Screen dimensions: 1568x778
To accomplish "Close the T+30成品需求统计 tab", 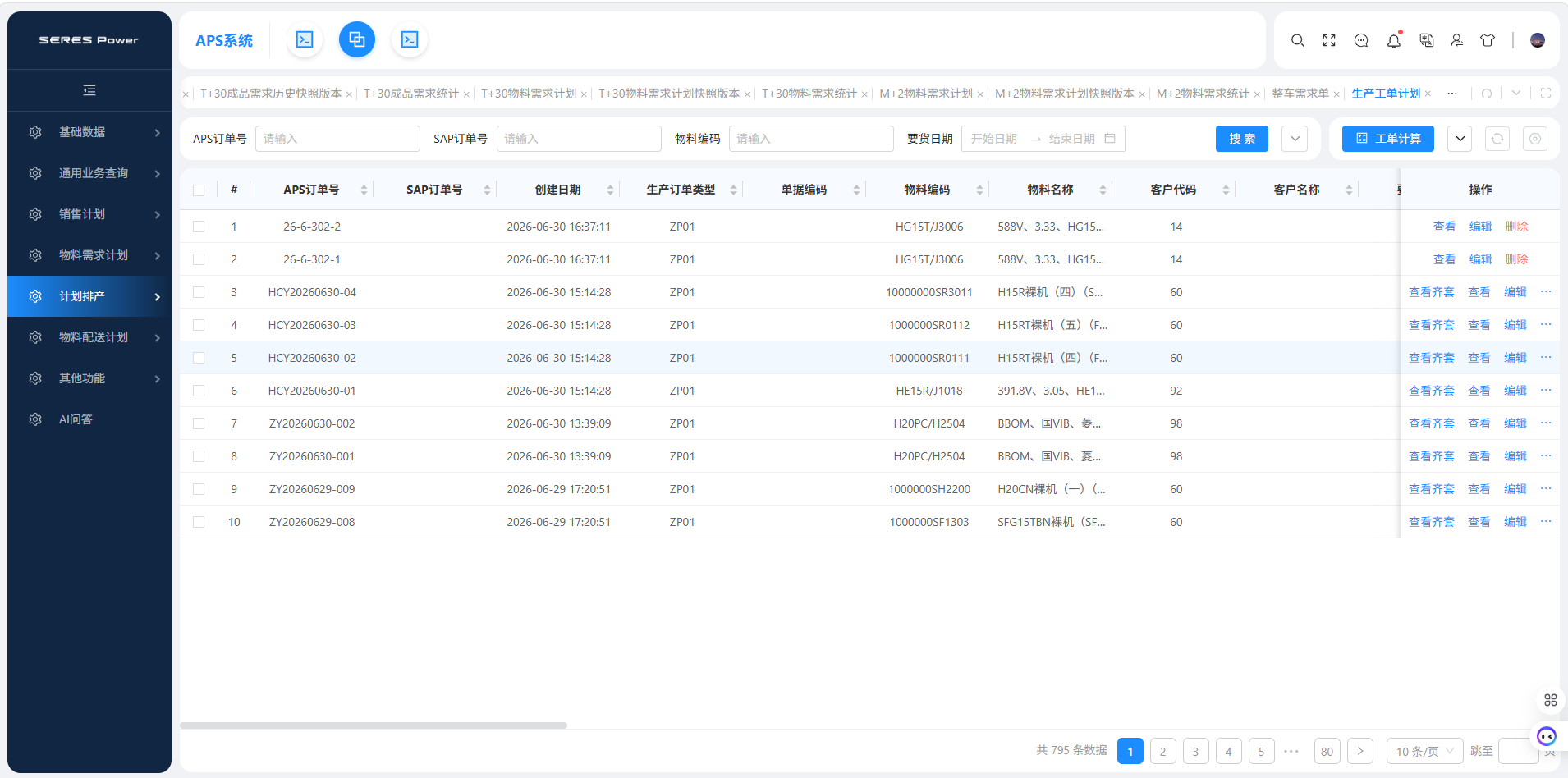I will [466, 94].
